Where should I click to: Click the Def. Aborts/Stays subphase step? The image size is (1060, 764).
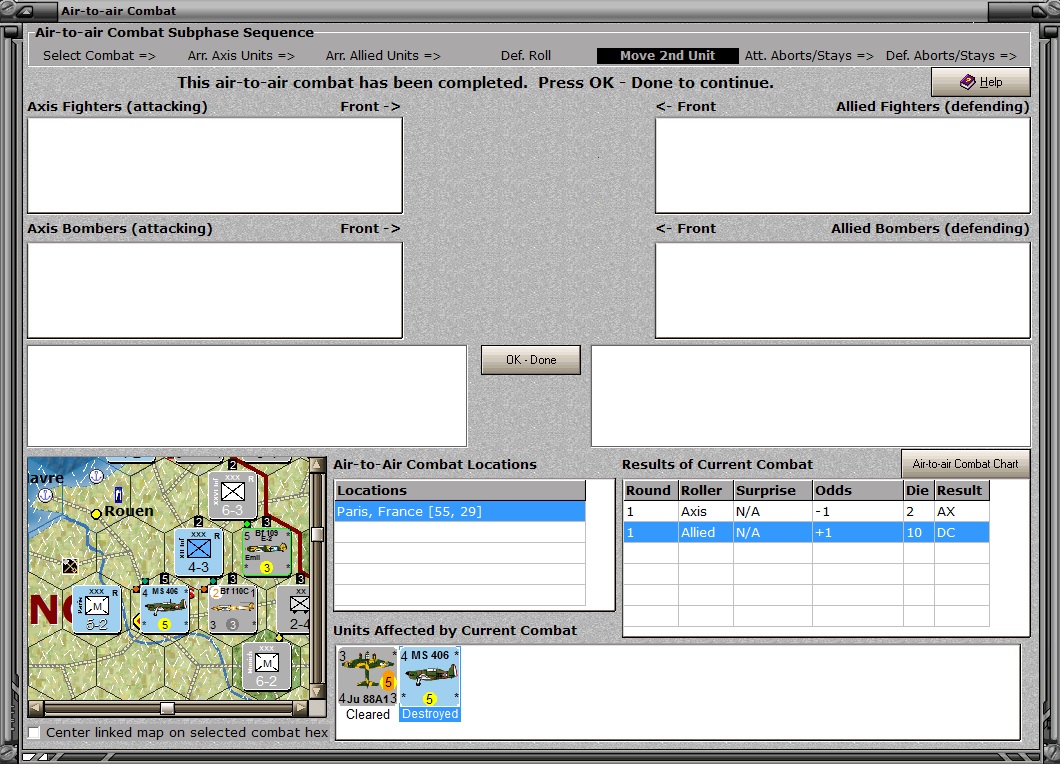(x=951, y=55)
